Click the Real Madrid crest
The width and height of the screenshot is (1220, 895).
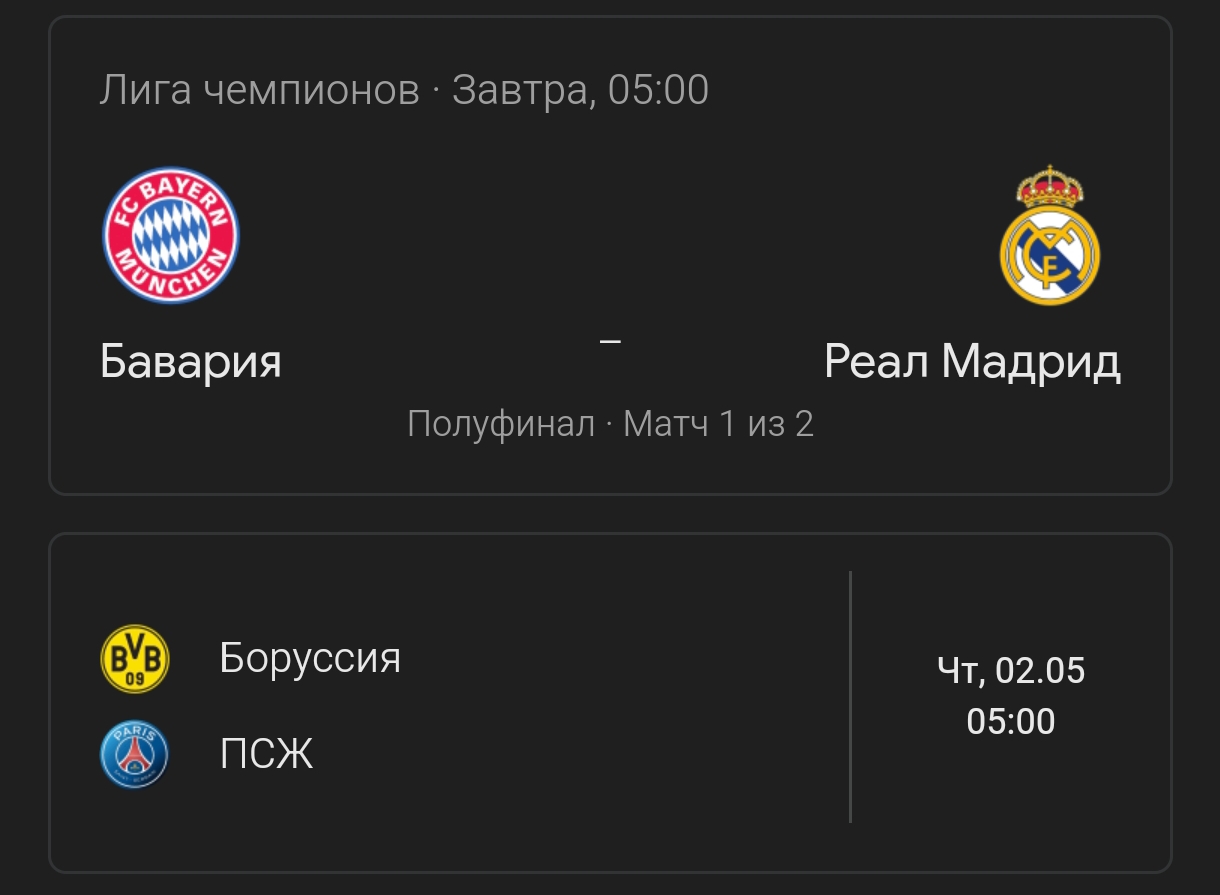click(1049, 236)
